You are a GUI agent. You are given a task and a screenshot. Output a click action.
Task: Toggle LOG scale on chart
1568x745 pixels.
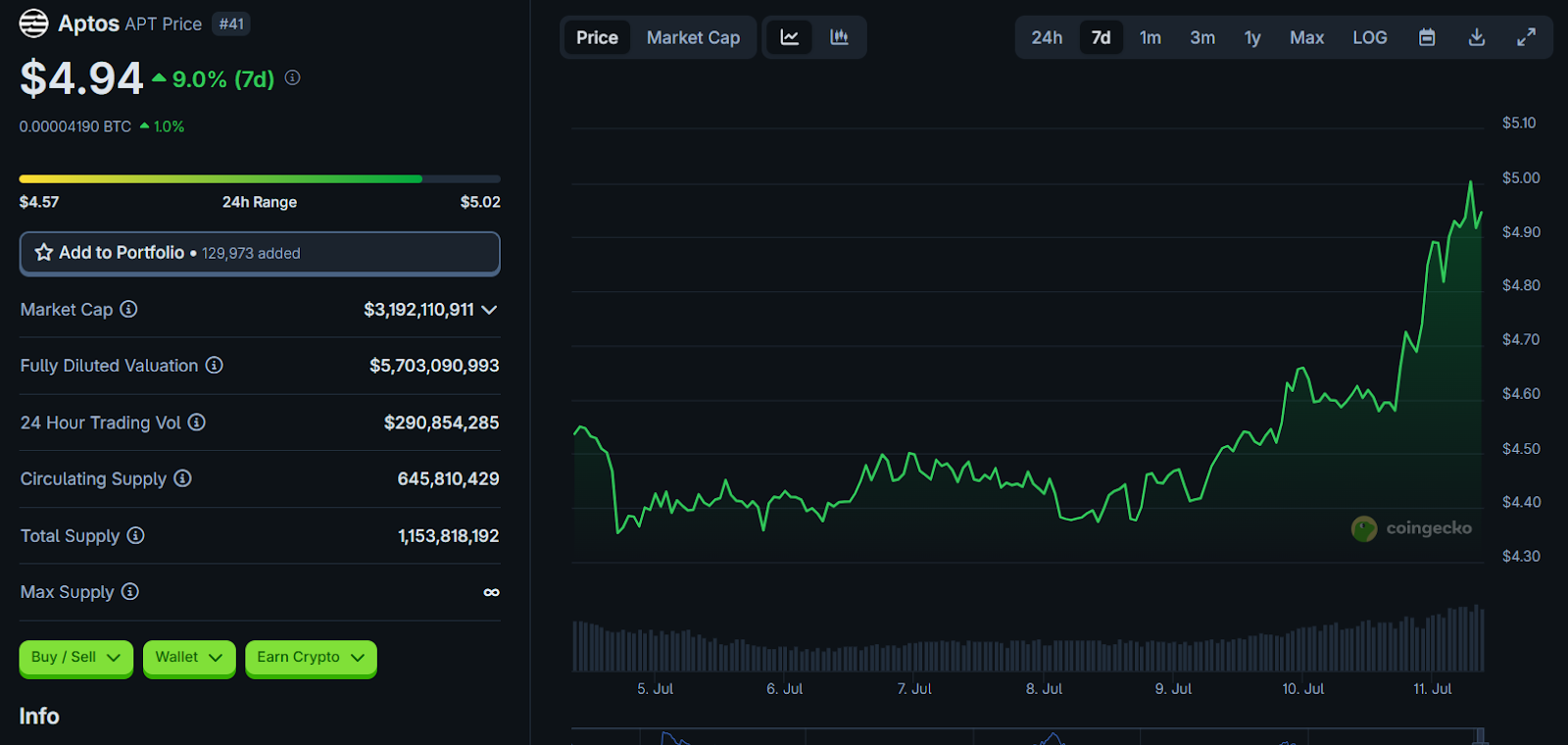(x=1370, y=37)
